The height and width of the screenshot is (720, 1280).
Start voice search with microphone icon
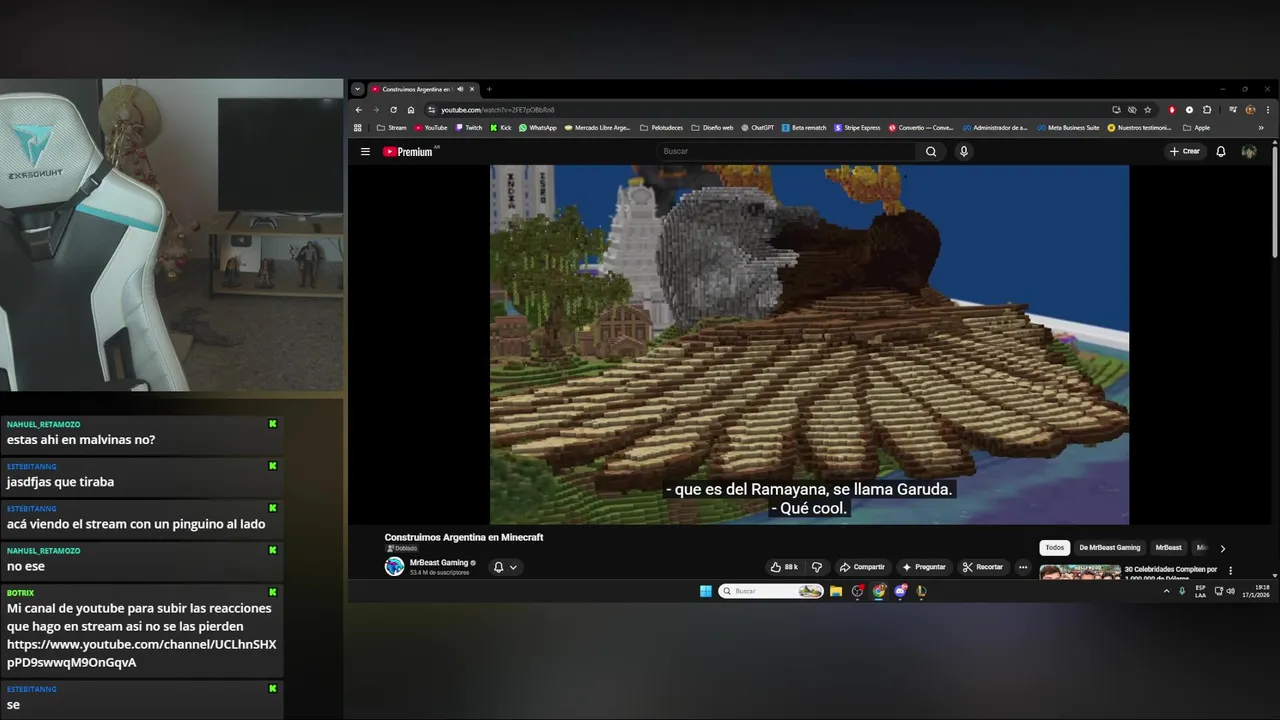tap(964, 152)
